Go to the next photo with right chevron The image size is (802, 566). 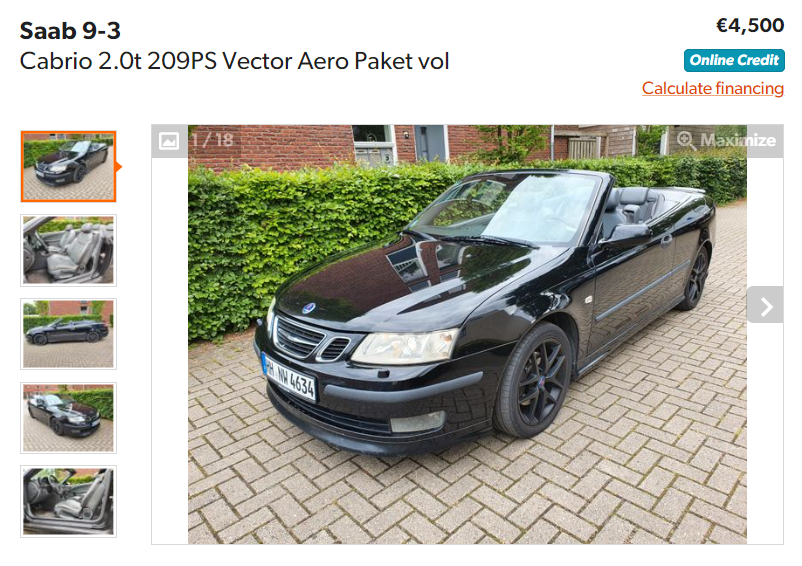[765, 307]
